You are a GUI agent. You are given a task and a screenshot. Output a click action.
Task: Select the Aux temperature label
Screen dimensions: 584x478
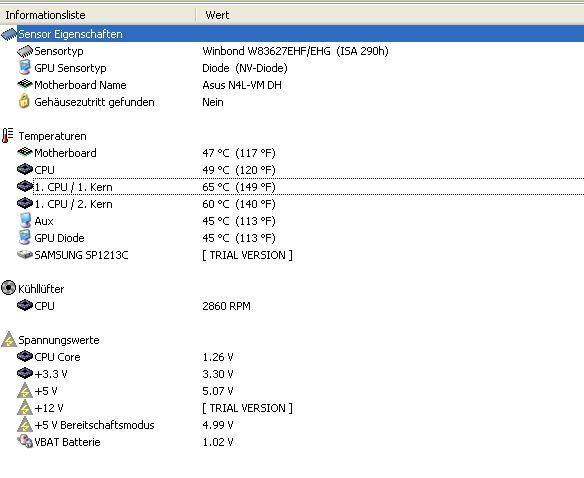point(44,221)
